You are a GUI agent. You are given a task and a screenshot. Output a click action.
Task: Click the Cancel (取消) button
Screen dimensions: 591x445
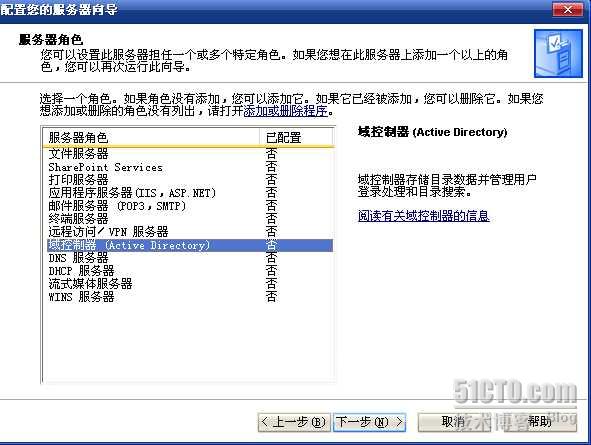tap(453, 422)
